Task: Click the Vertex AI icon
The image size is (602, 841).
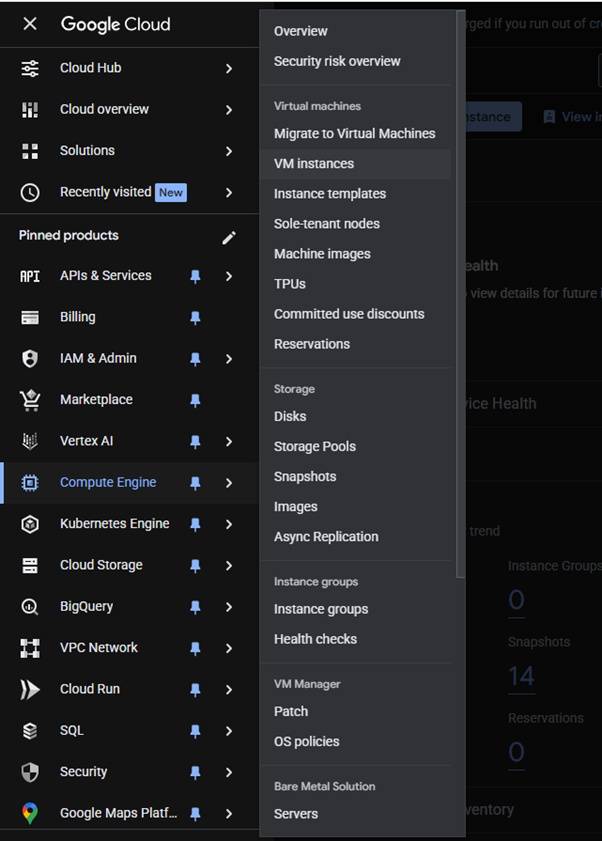Action: [30, 441]
